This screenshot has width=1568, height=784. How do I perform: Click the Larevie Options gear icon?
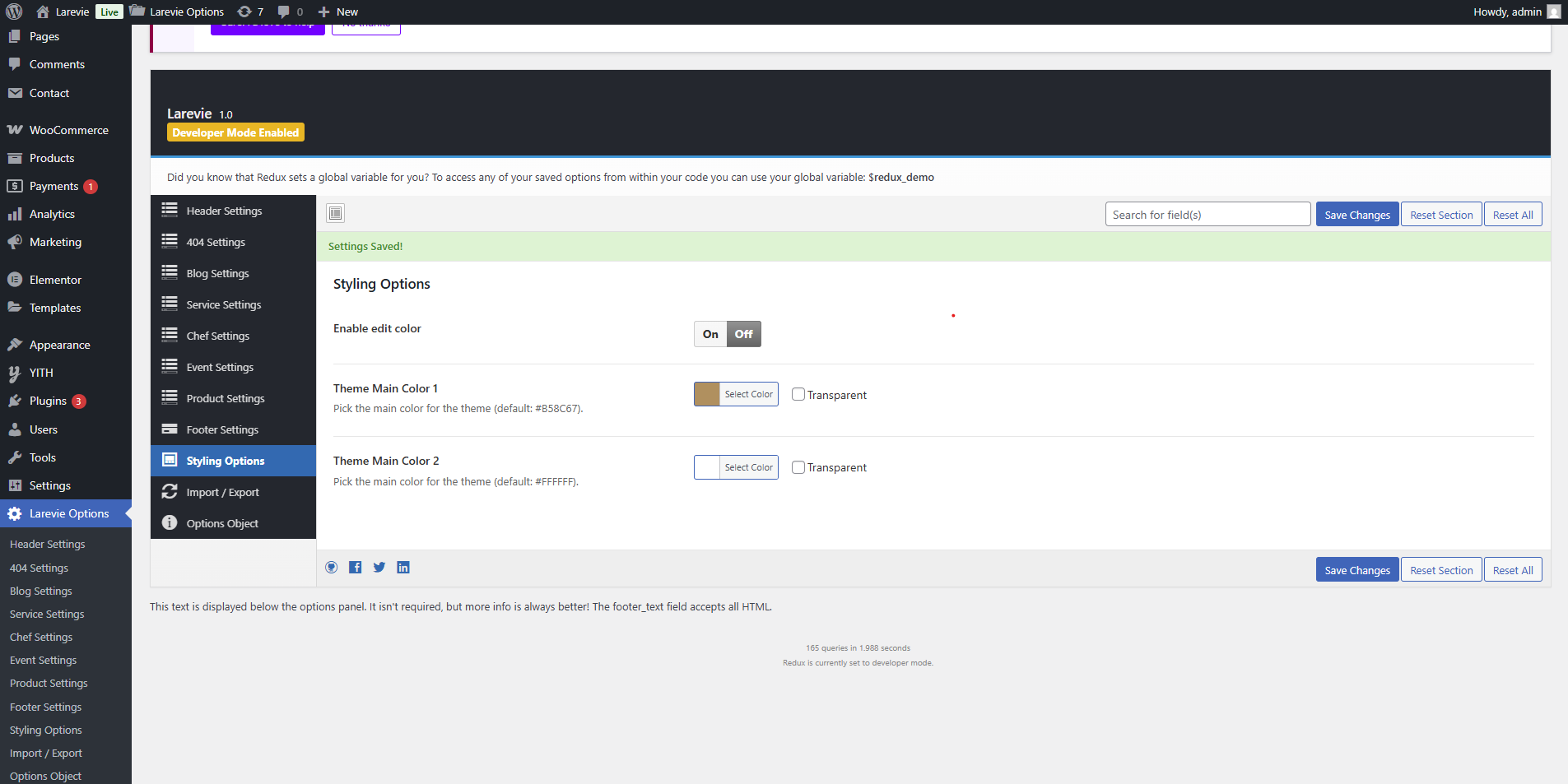tap(15, 513)
